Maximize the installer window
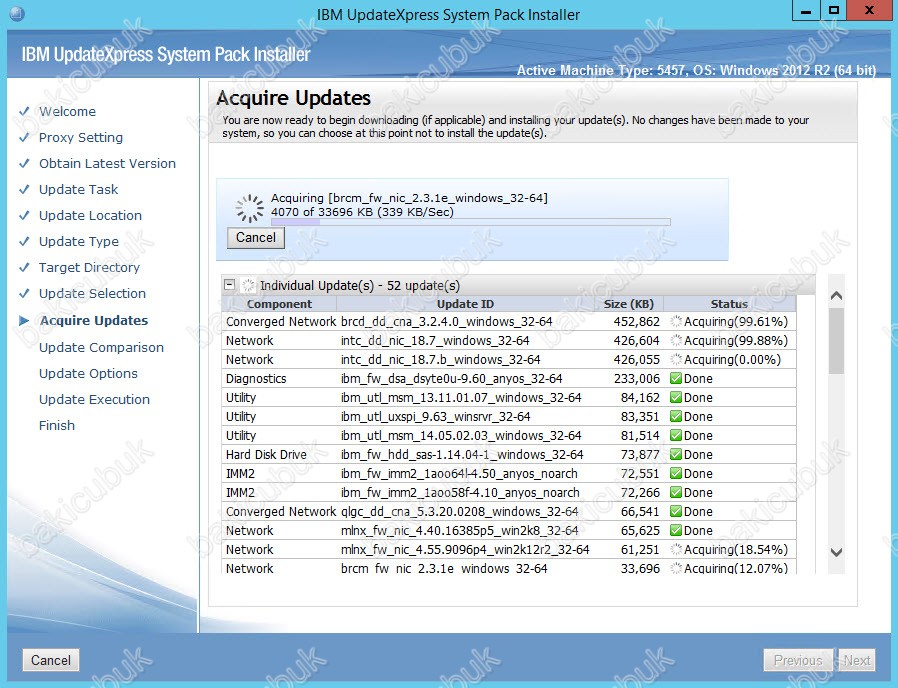Image resolution: width=898 pixels, height=688 pixels. click(x=834, y=11)
